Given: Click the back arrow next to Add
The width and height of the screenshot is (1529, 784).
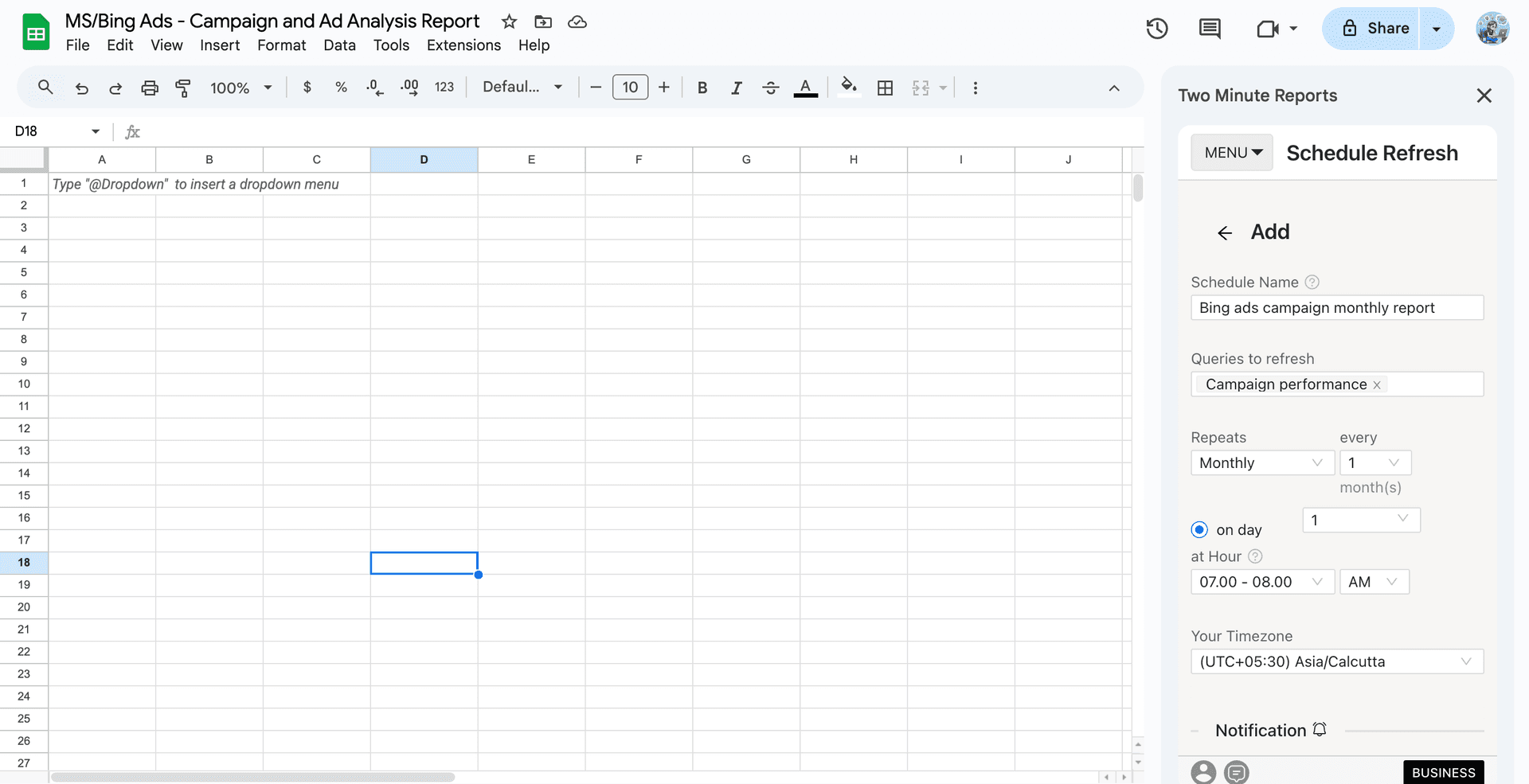Looking at the screenshot, I should click(x=1224, y=232).
